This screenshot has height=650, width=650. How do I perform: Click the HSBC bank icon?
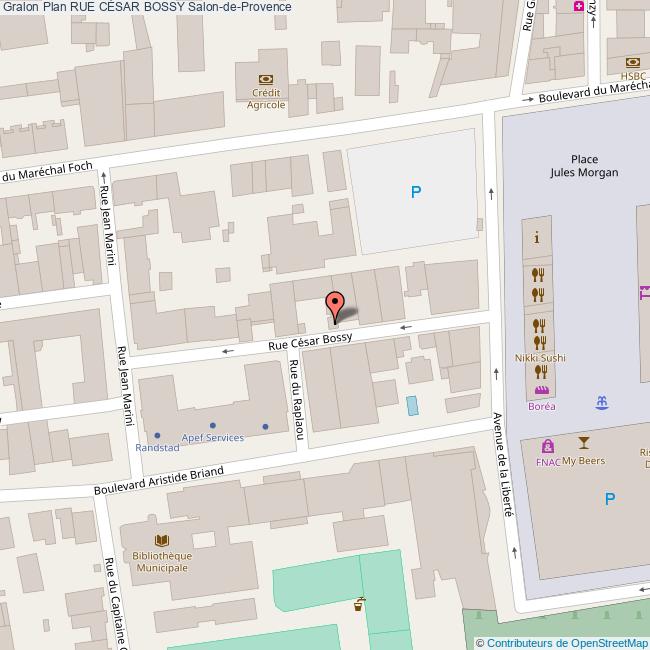(632, 61)
